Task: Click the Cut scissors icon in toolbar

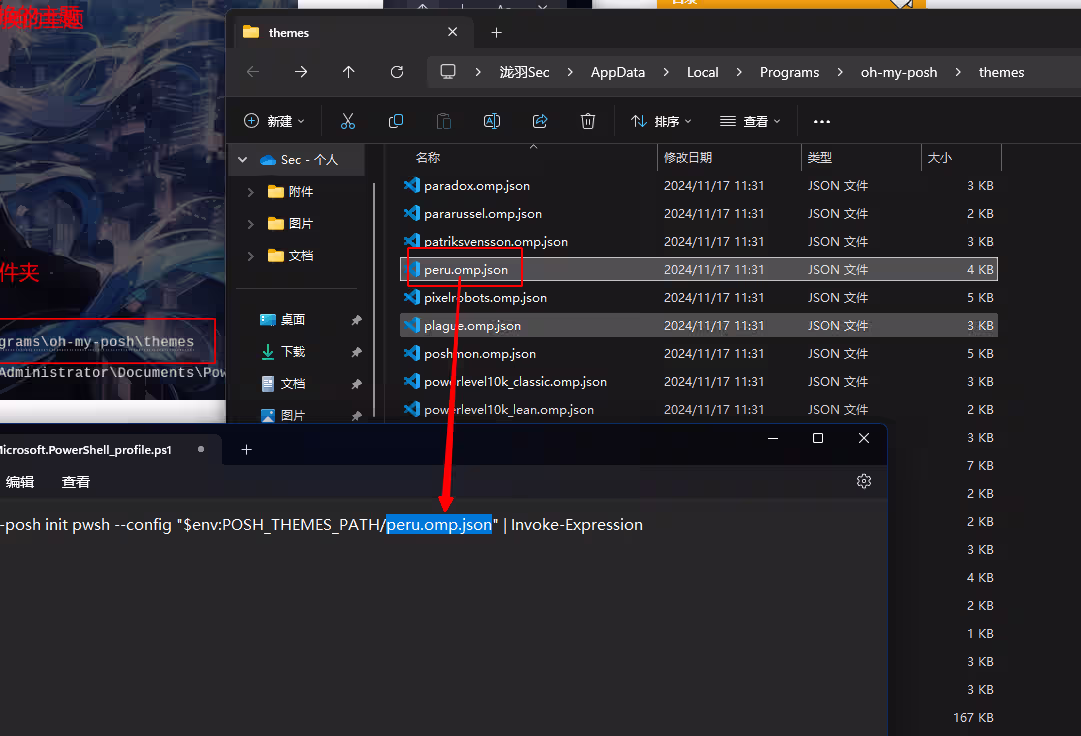Action: pyautogui.click(x=348, y=121)
